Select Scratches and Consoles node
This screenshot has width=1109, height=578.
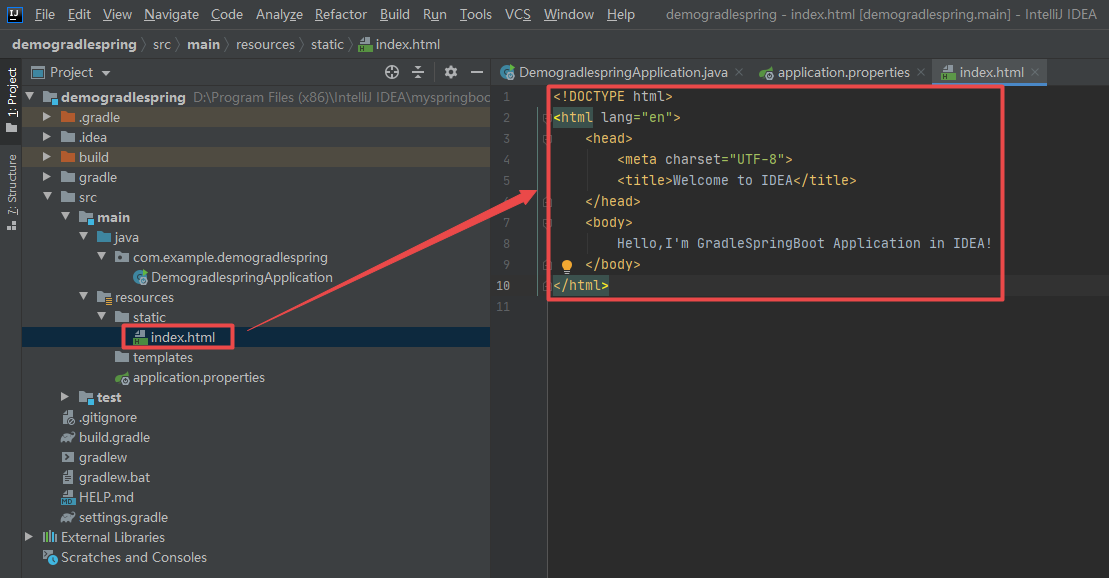click(125, 557)
